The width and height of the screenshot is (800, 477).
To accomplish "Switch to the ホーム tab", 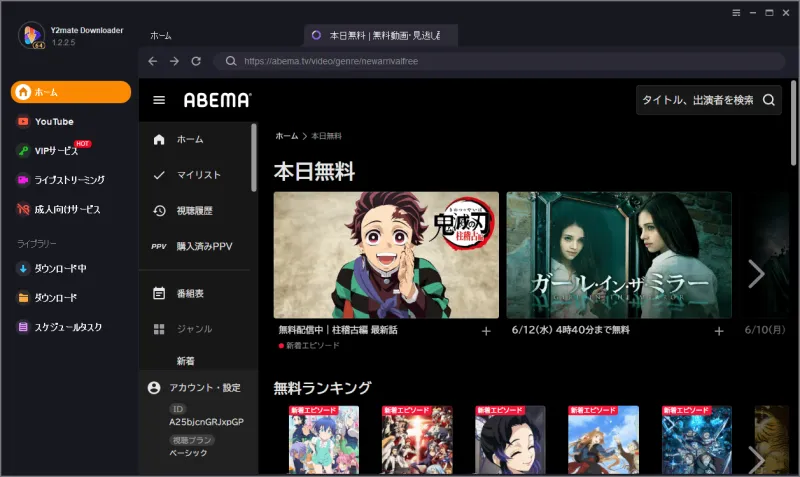I will click(x=161, y=36).
